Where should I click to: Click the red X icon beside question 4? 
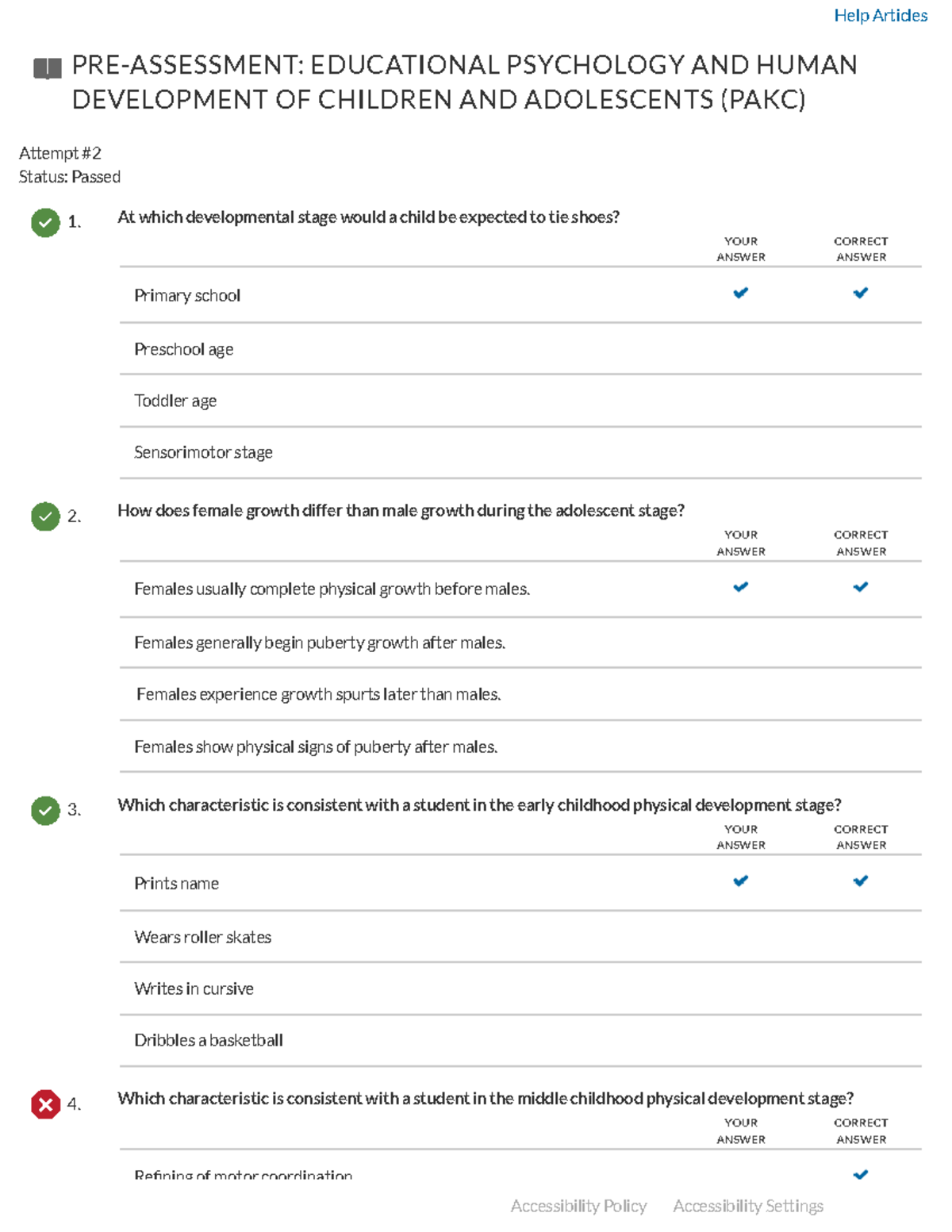click(45, 1104)
